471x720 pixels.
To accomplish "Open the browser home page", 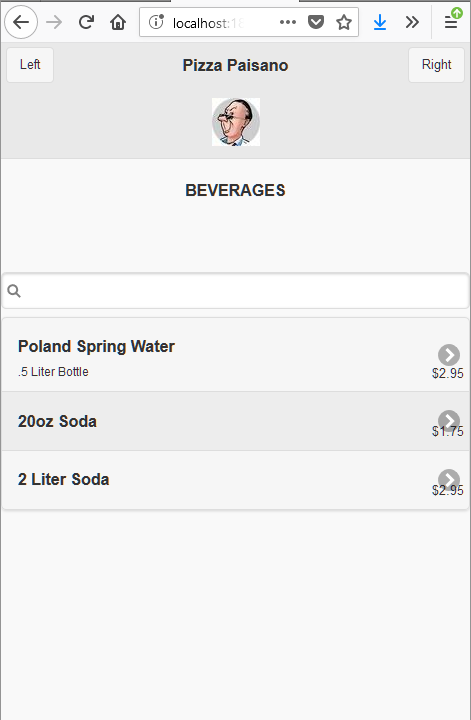I will tap(118, 22).
